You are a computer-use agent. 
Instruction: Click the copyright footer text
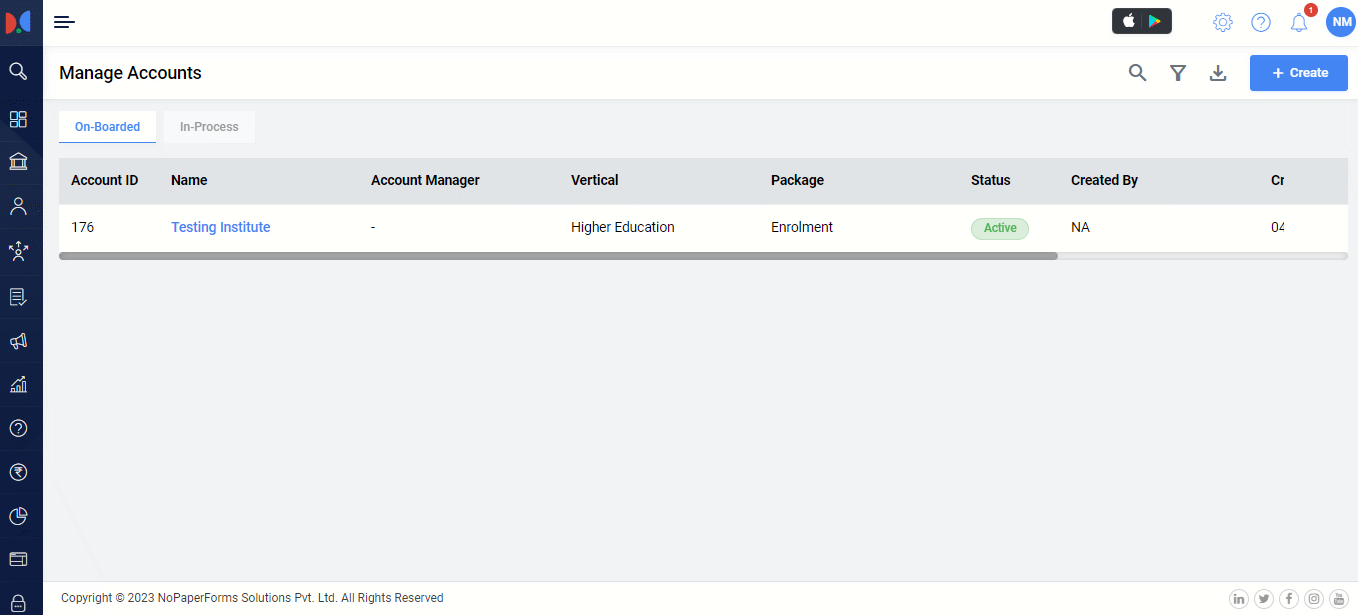coord(252,598)
